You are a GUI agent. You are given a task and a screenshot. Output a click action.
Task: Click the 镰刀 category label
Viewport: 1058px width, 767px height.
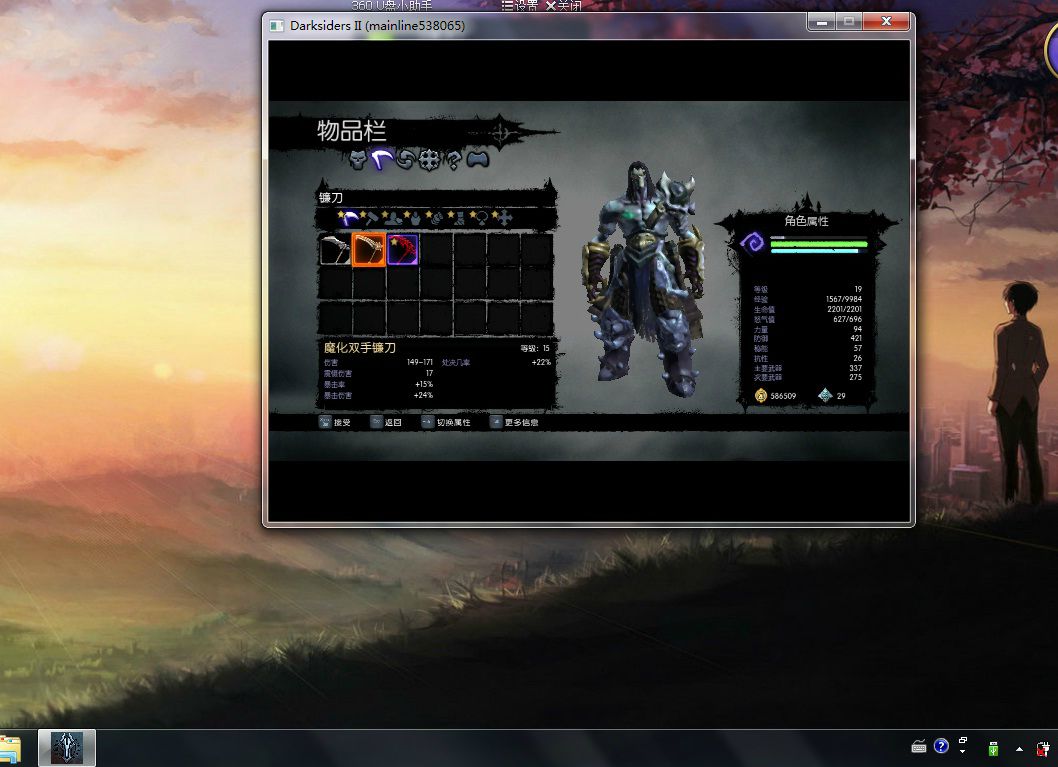[x=331, y=198]
